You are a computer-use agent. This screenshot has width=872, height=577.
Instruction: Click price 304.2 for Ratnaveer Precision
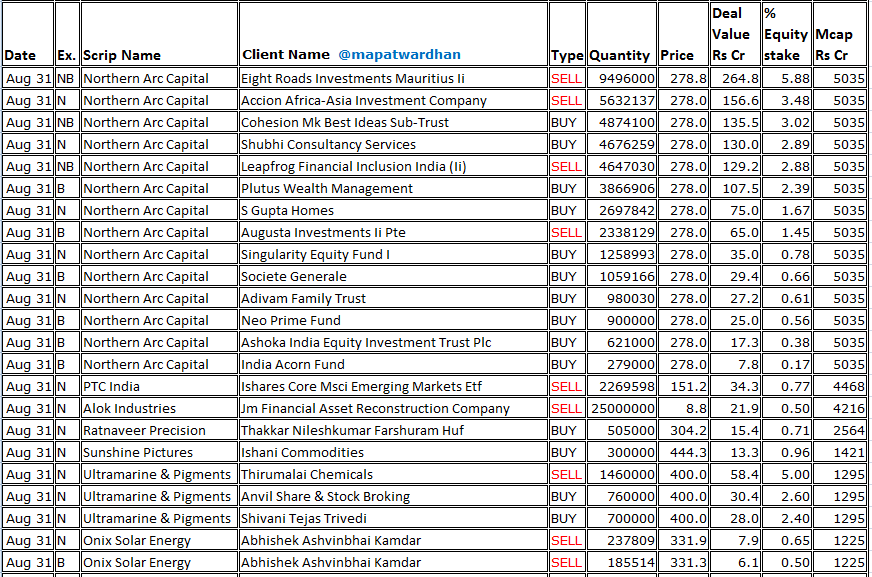[x=683, y=431]
